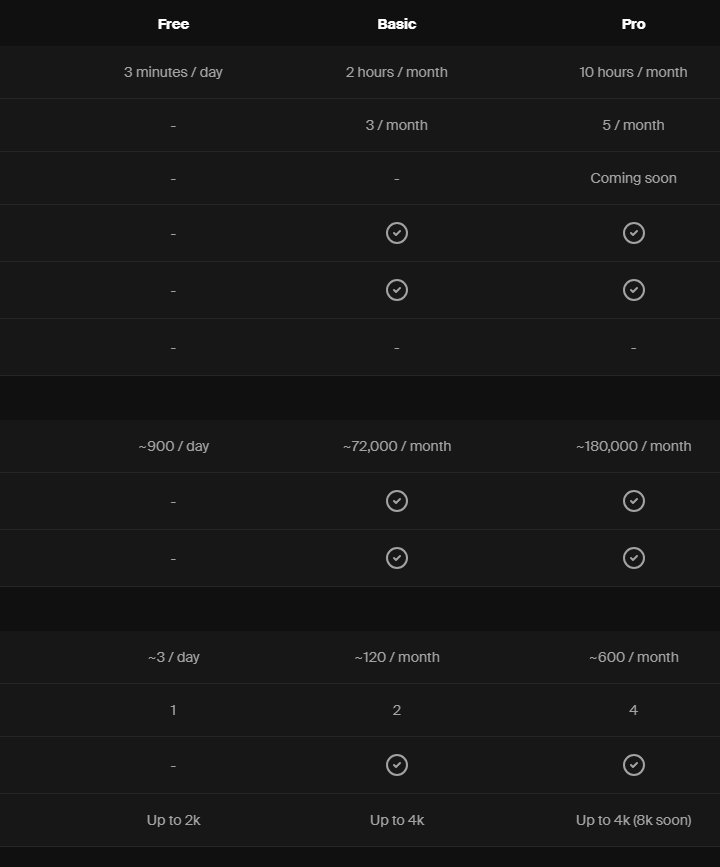Click the Up to 4k (8k soon) text
Screen dimensions: 720x867
pos(633,820)
